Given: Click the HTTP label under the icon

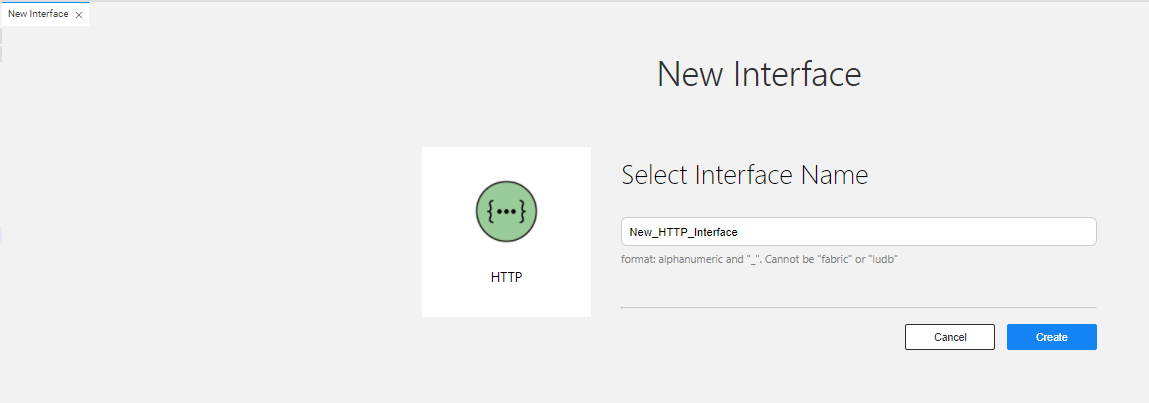Looking at the screenshot, I should click(506, 277).
